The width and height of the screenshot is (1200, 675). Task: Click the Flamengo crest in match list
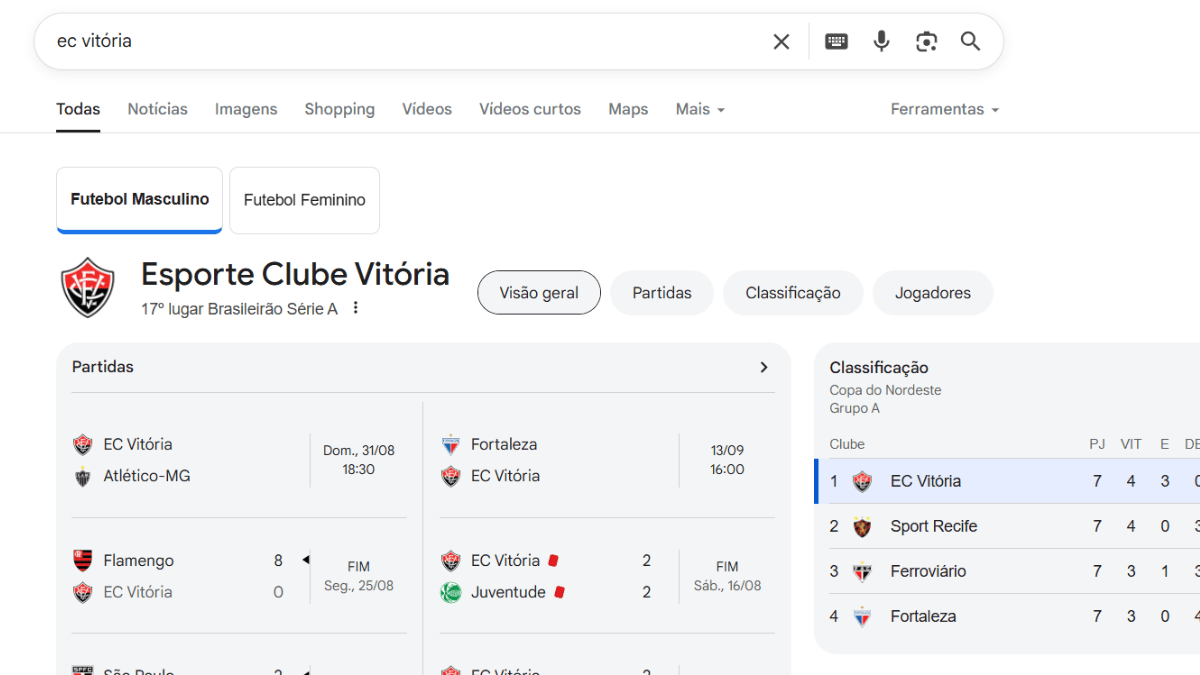click(83, 561)
